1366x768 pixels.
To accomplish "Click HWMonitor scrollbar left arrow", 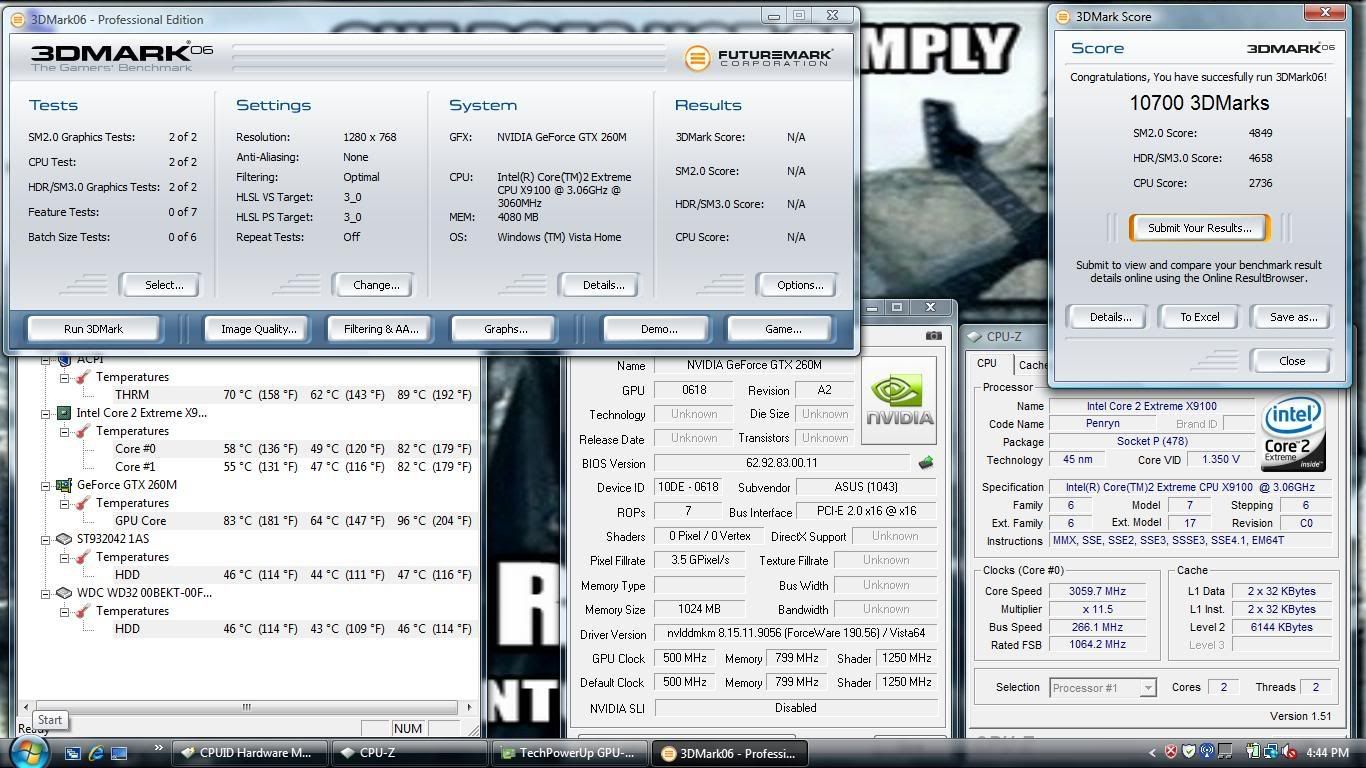I will point(27,707).
